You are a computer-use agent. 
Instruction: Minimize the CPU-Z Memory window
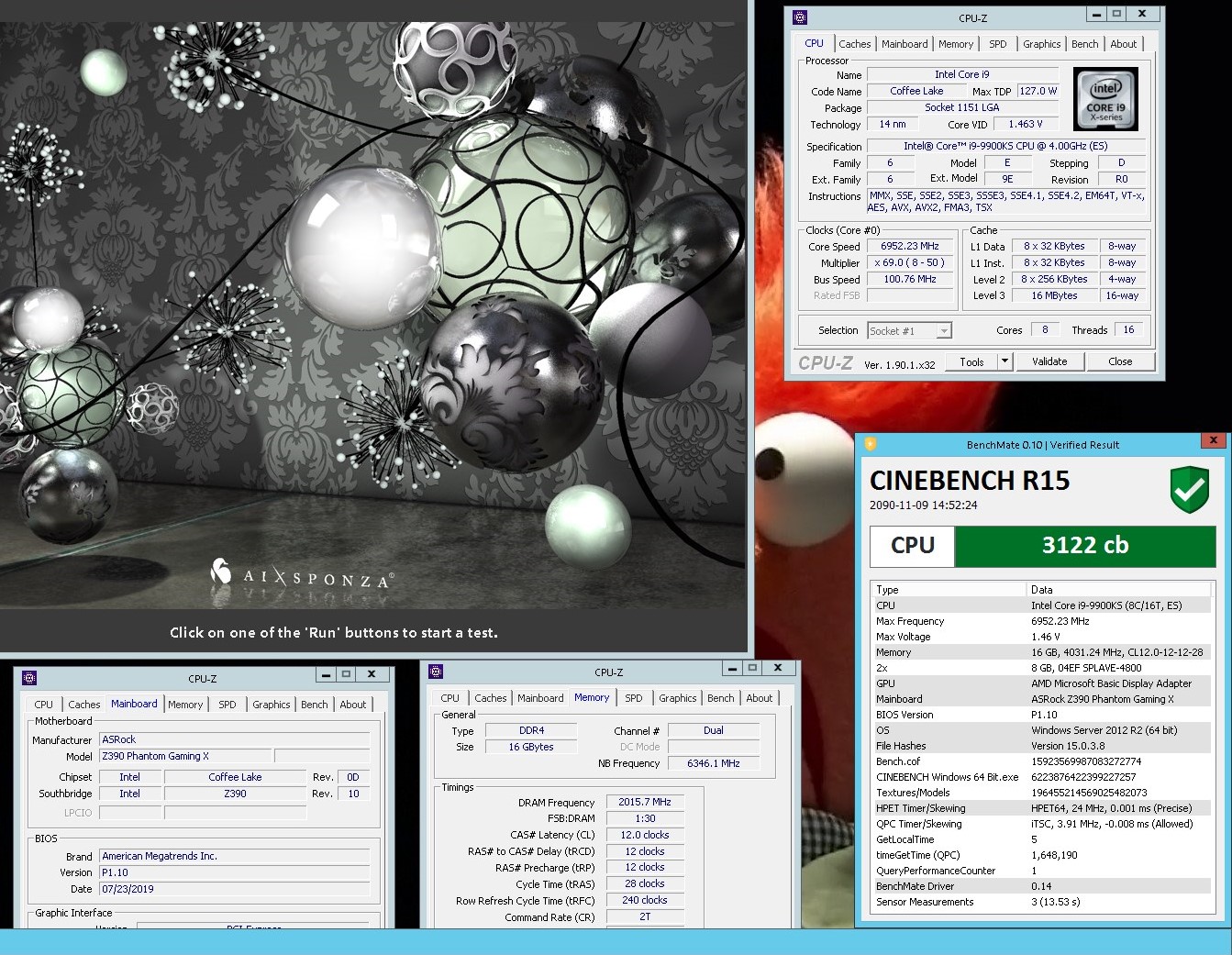click(x=731, y=668)
